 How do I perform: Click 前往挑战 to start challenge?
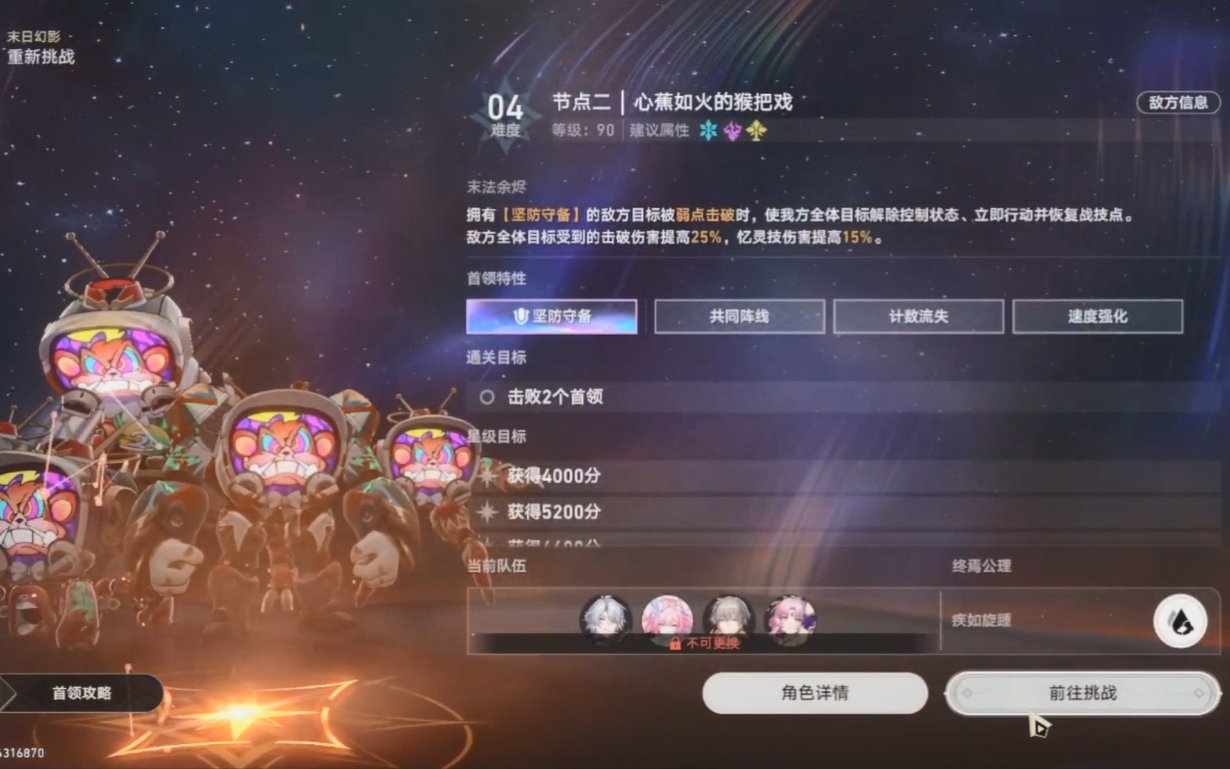(x=1083, y=693)
